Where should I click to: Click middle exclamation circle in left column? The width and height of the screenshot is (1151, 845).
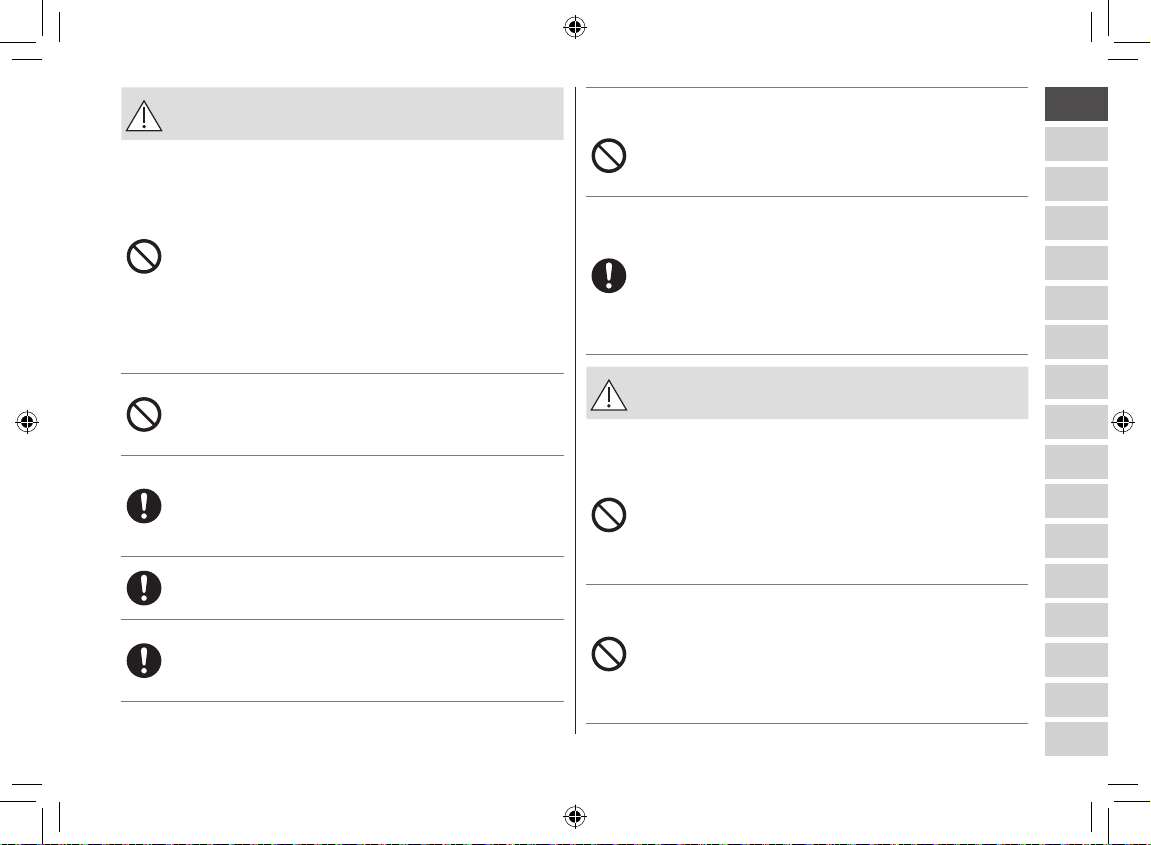[x=144, y=588]
